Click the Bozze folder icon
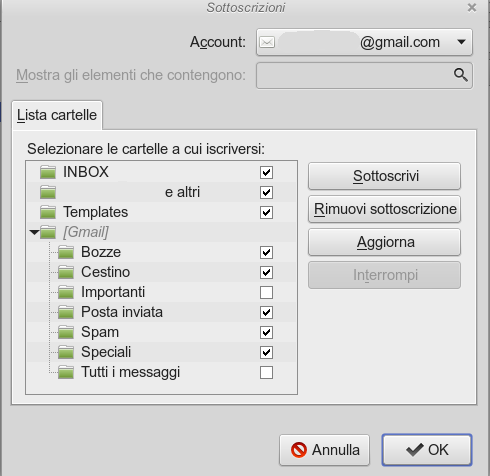The image size is (490, 476). tap(66, 252)
